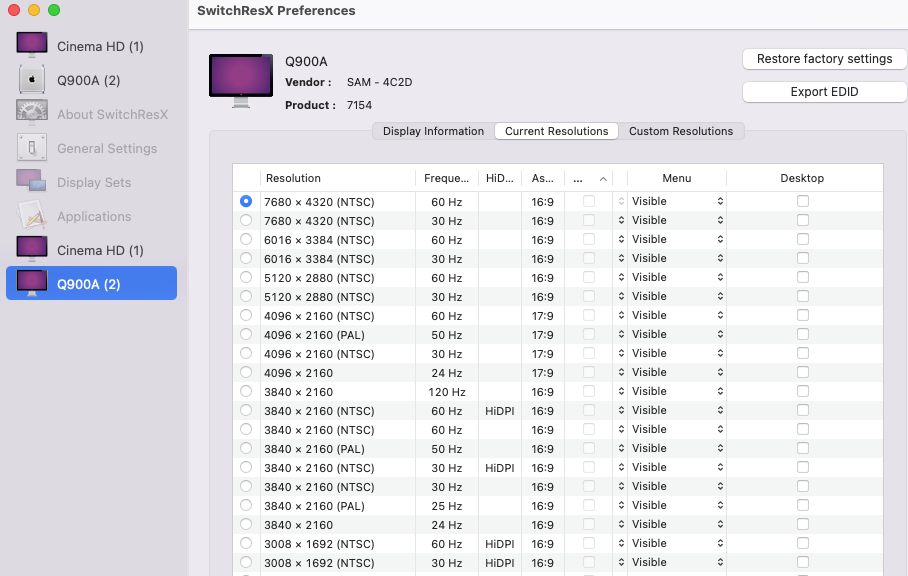Click the HiDPI column header

pyautogui.click(x=499, y=178)
